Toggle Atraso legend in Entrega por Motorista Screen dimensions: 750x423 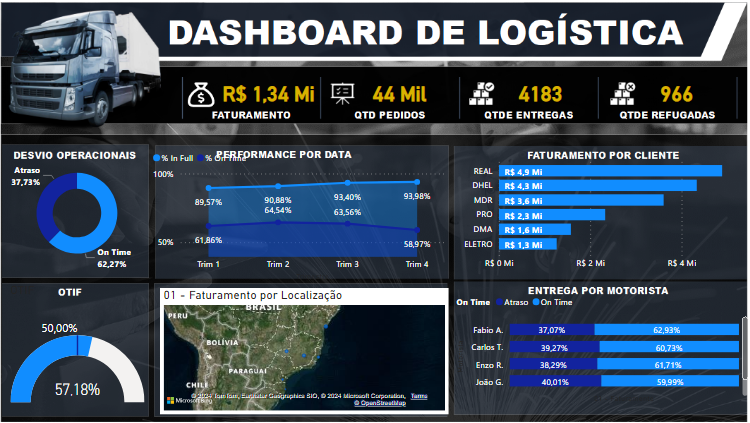[501, 302]
